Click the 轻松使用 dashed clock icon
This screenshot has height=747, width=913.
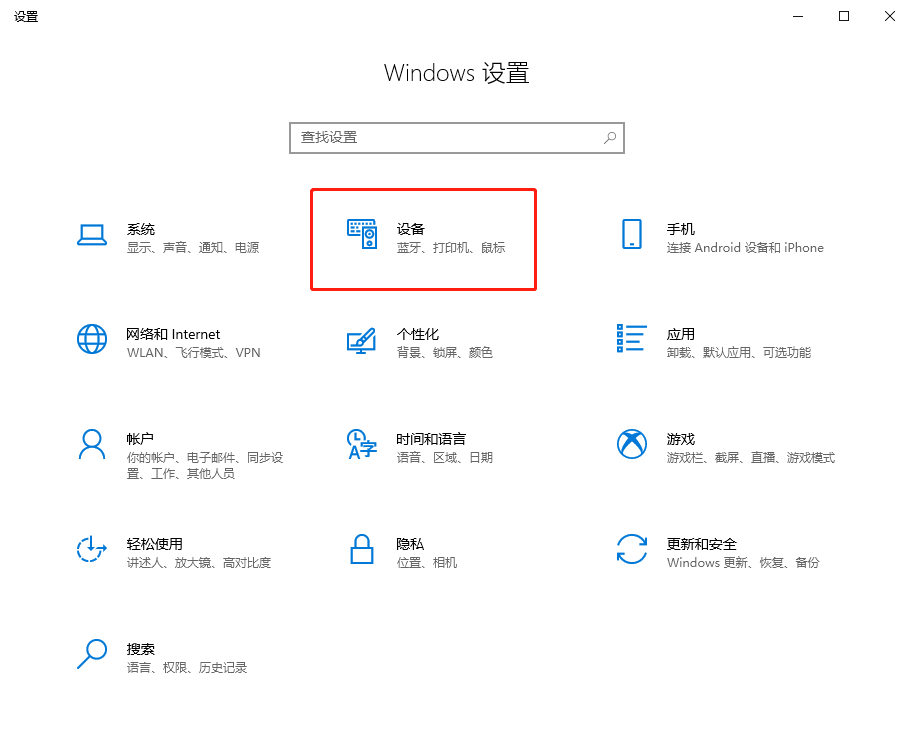92,549
